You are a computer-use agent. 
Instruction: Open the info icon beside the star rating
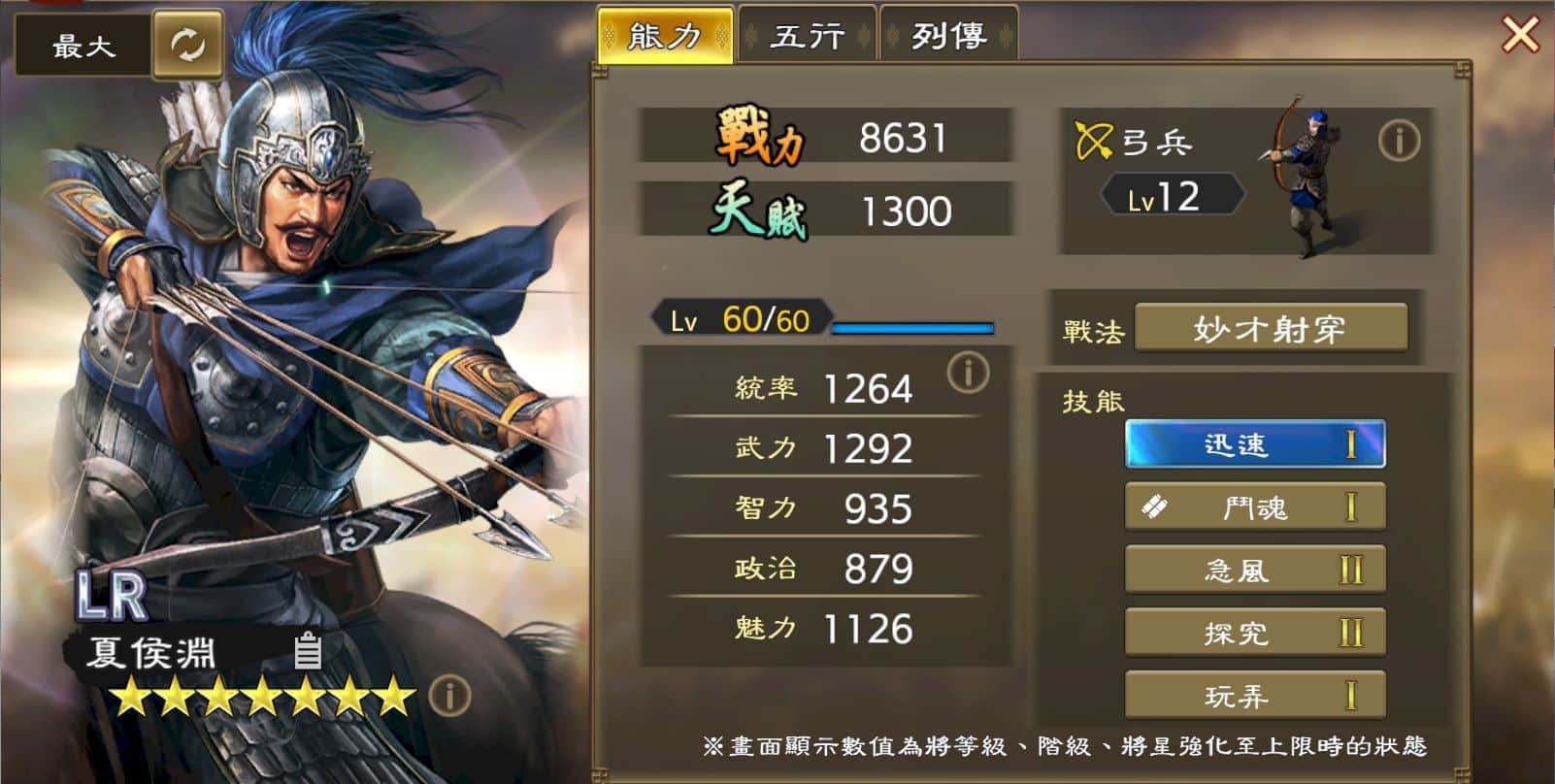pos(449,695)
